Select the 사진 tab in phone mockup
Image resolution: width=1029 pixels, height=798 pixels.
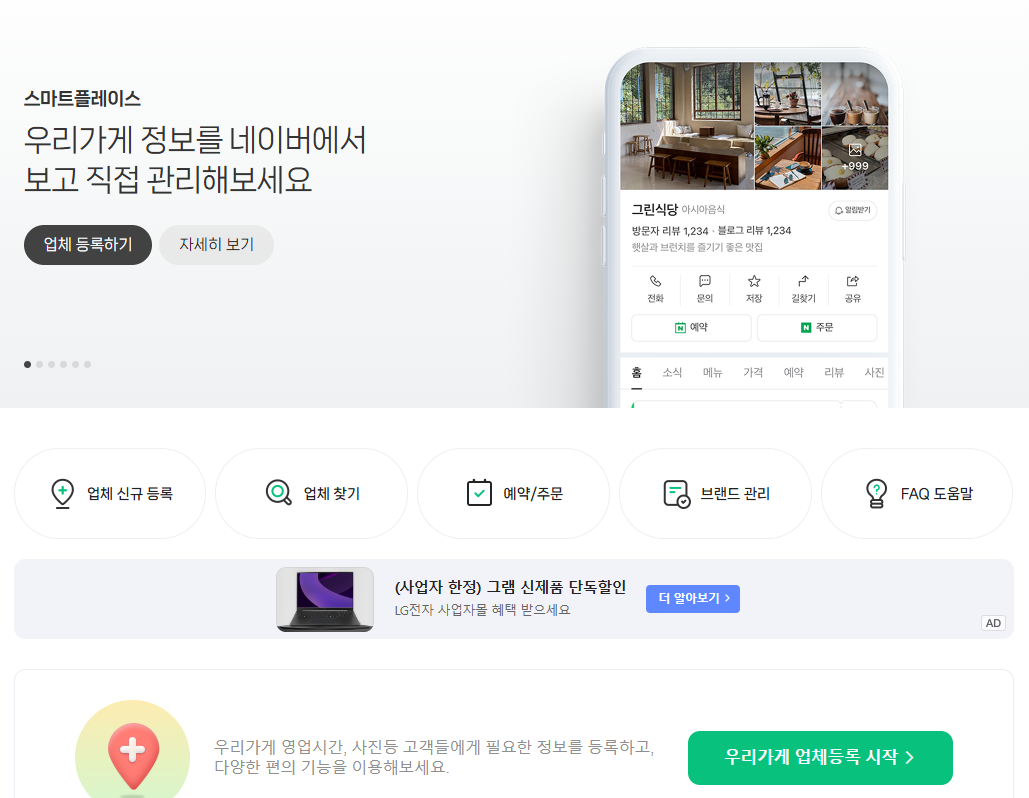874,373
